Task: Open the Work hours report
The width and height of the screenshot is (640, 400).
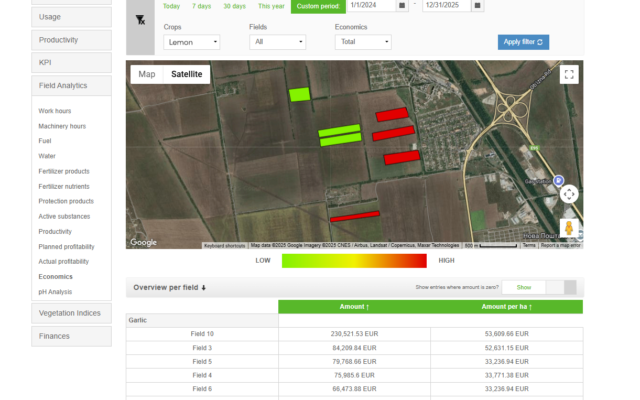Action: tap(55, 111)
